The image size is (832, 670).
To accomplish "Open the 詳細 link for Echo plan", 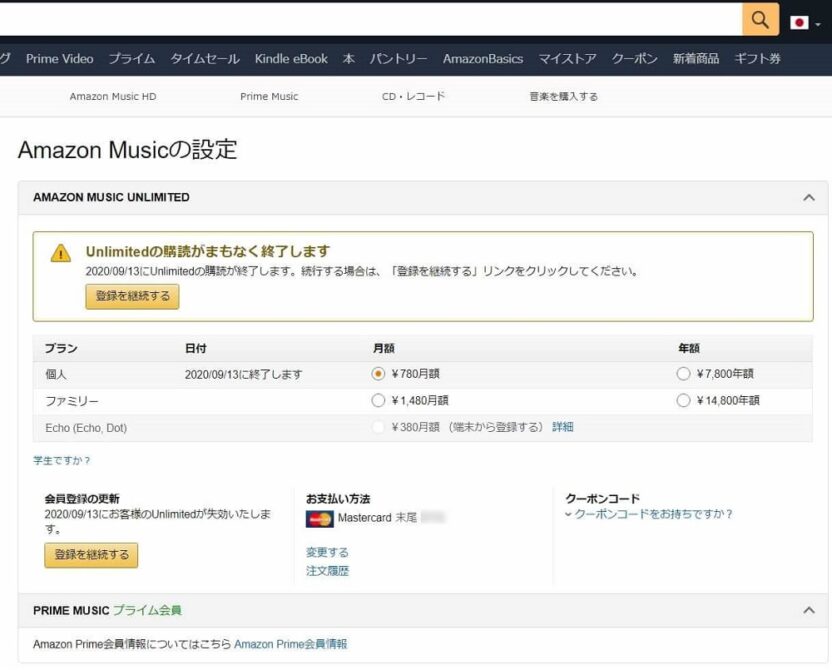I will [562, 427].
